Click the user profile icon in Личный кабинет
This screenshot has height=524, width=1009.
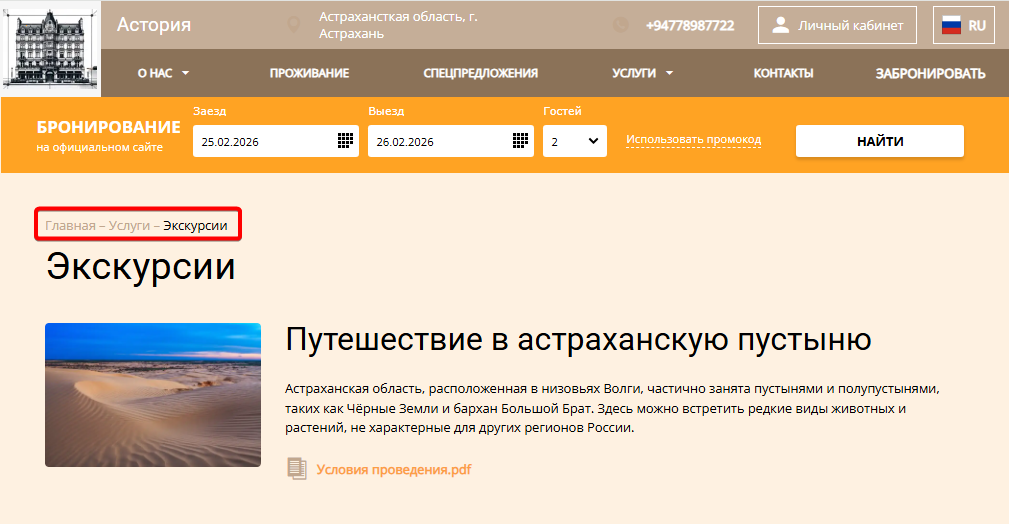[781, 25]
